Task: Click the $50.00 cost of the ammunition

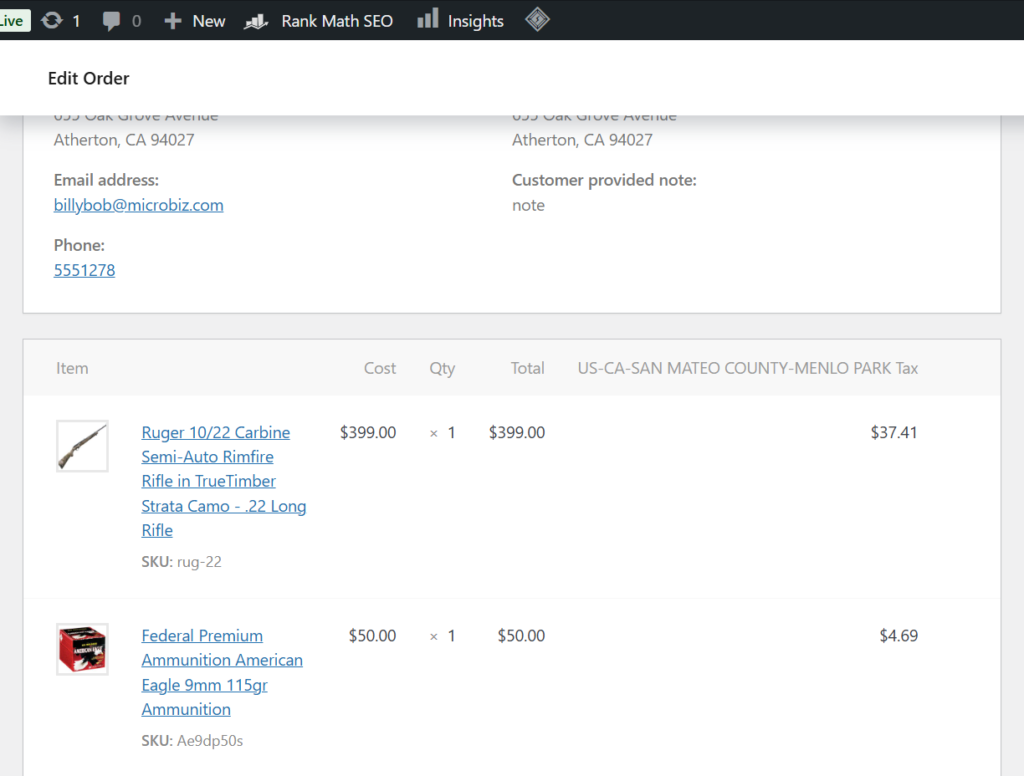Action: 372,636
